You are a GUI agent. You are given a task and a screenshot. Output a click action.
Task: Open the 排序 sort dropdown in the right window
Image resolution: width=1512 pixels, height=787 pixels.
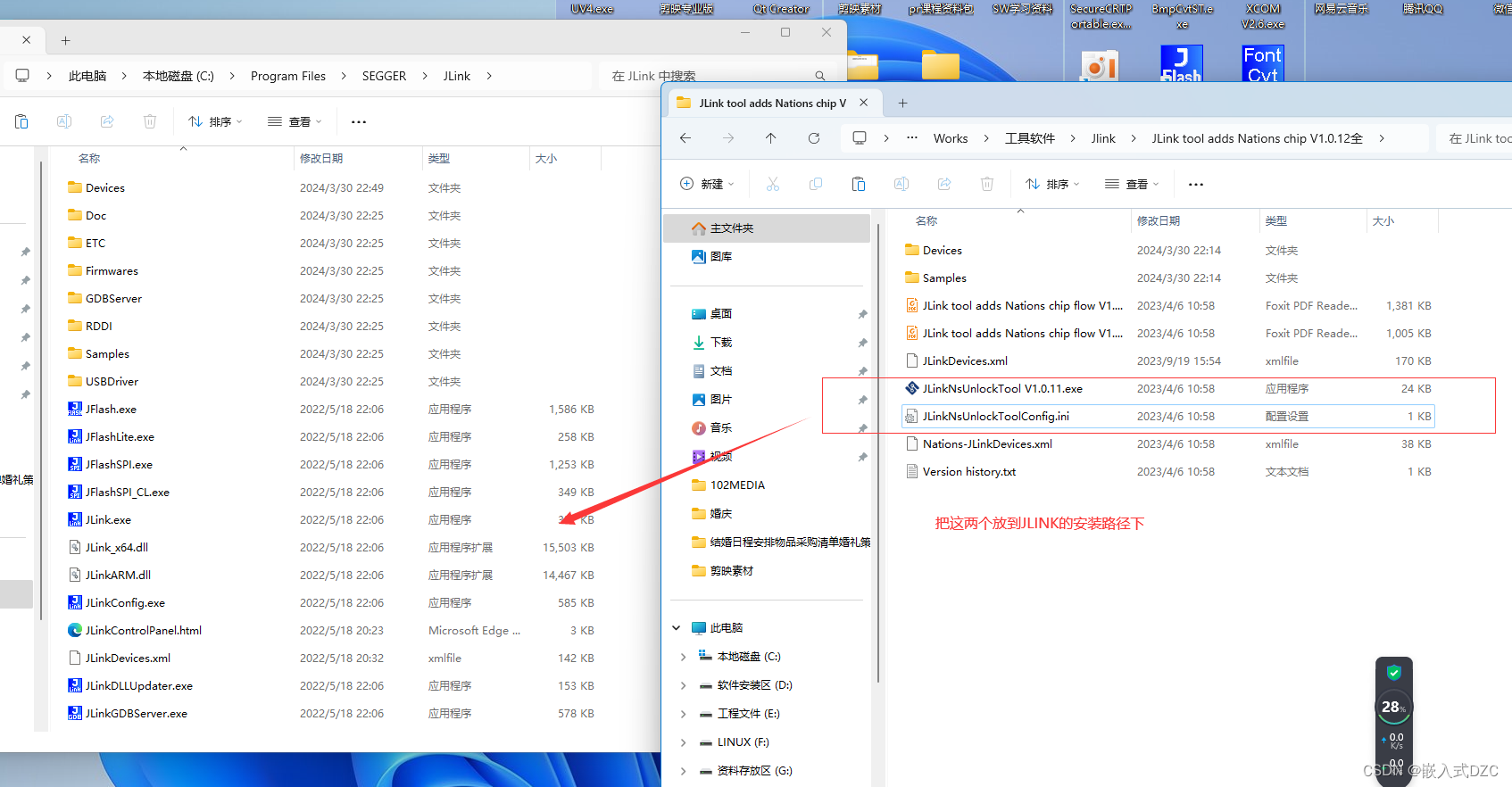[x=1052, y=184]
